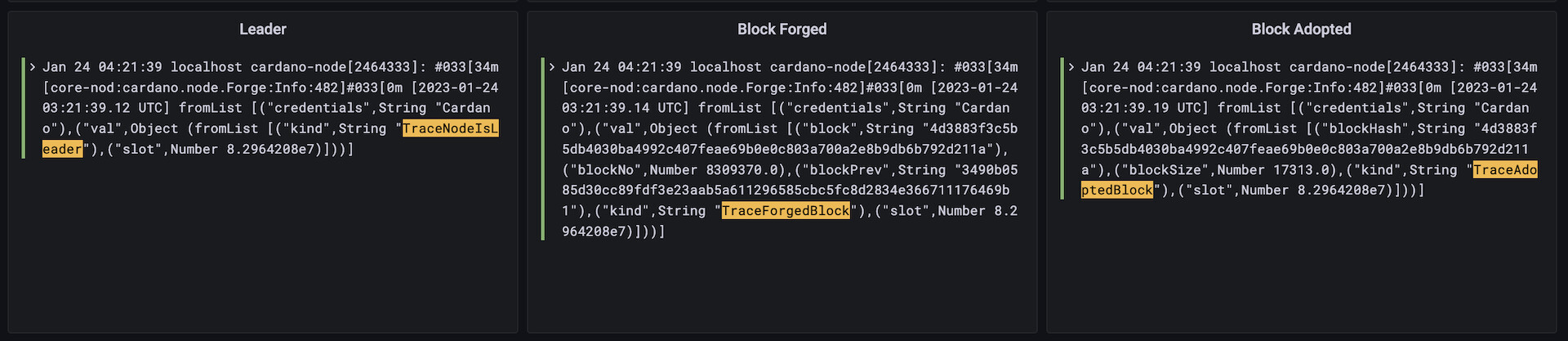1568x341 pixels.
Task: Open the Leader panel title menu
Action: pyautogui.click(x=262, y=29)
